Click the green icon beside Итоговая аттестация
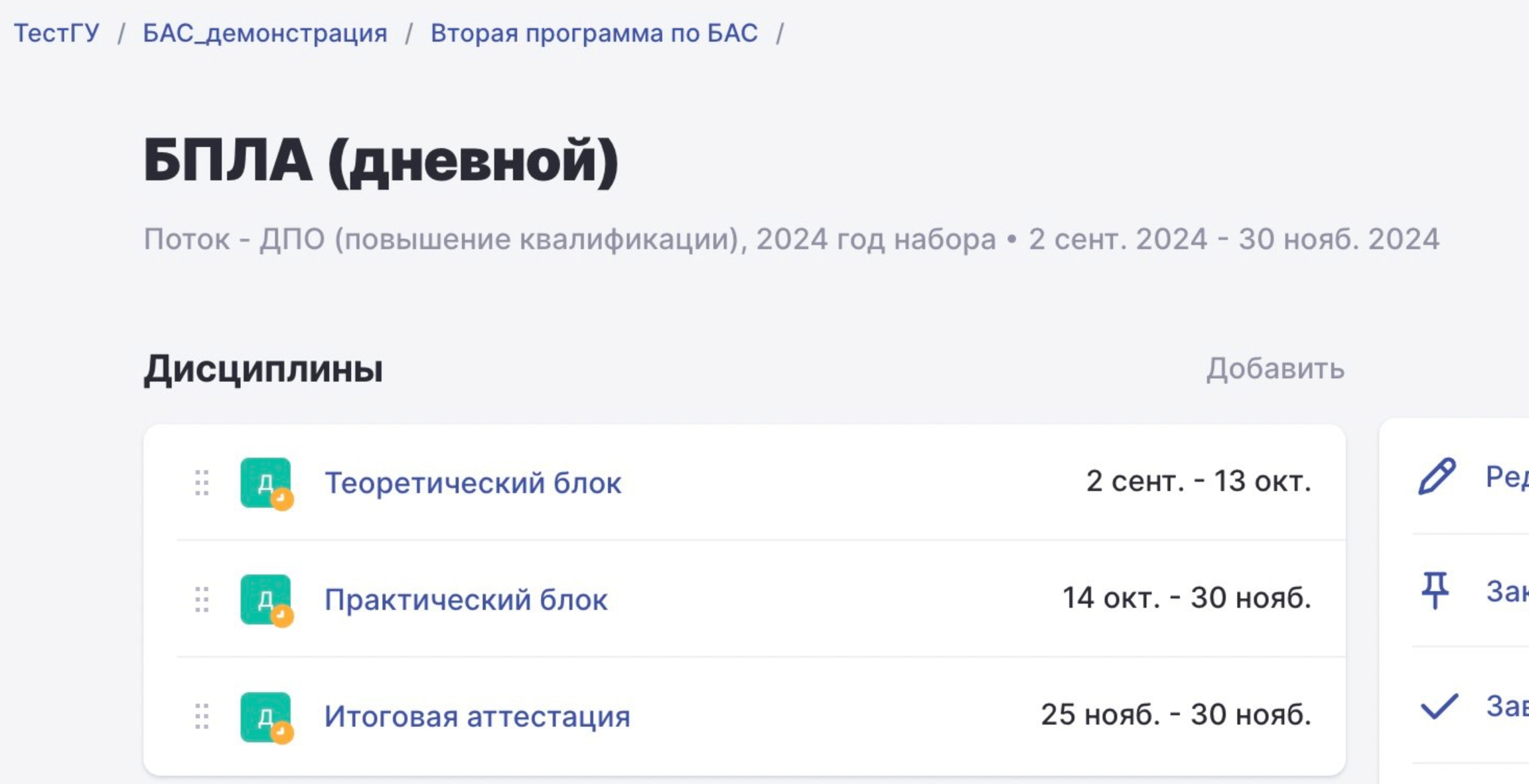1529x784 pixels. tap(265, 716)
